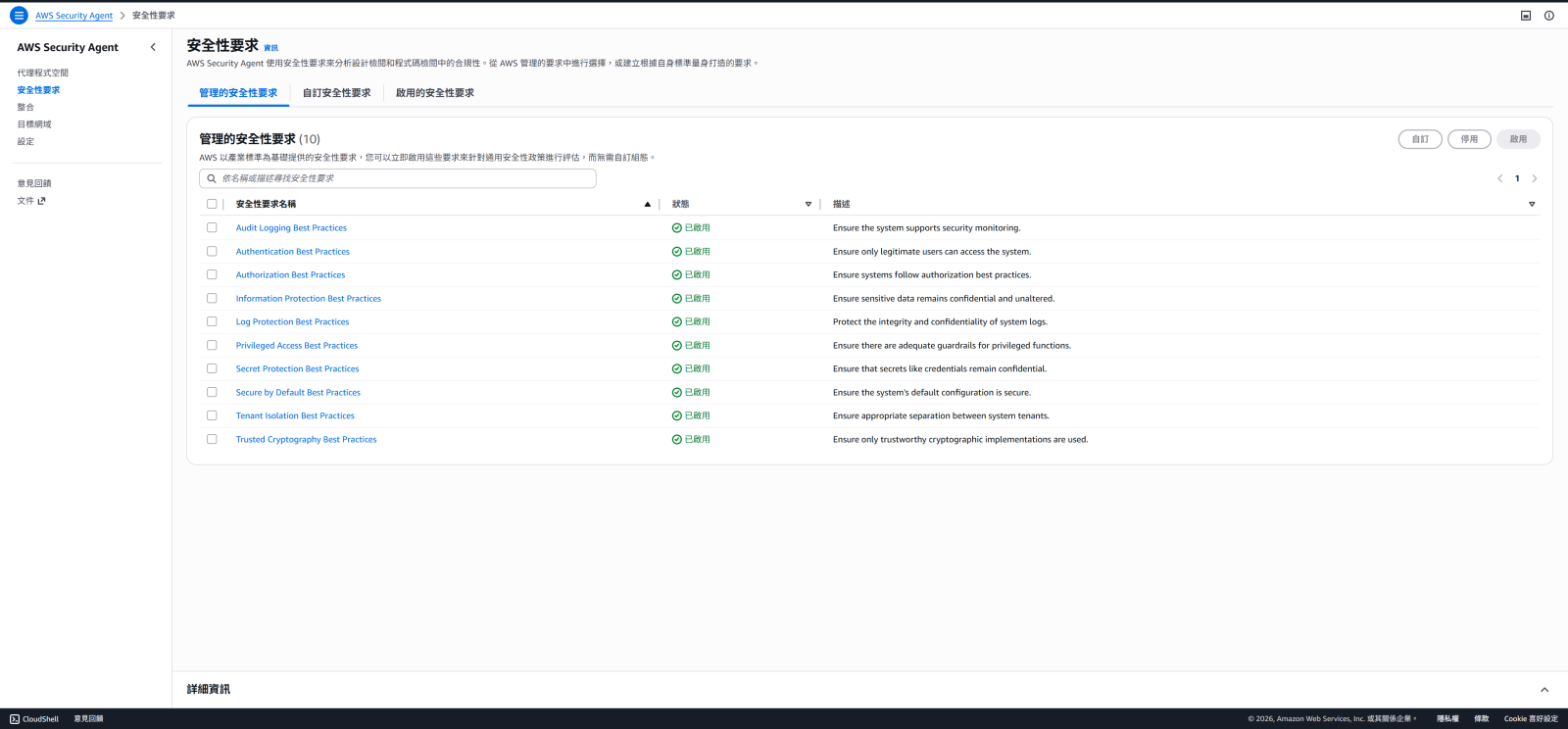Image resolution: width=1568 pixels, height=729 pixels.
Task: Switch to 啟用的安全性要求 tab
Action: click(435, 93)
